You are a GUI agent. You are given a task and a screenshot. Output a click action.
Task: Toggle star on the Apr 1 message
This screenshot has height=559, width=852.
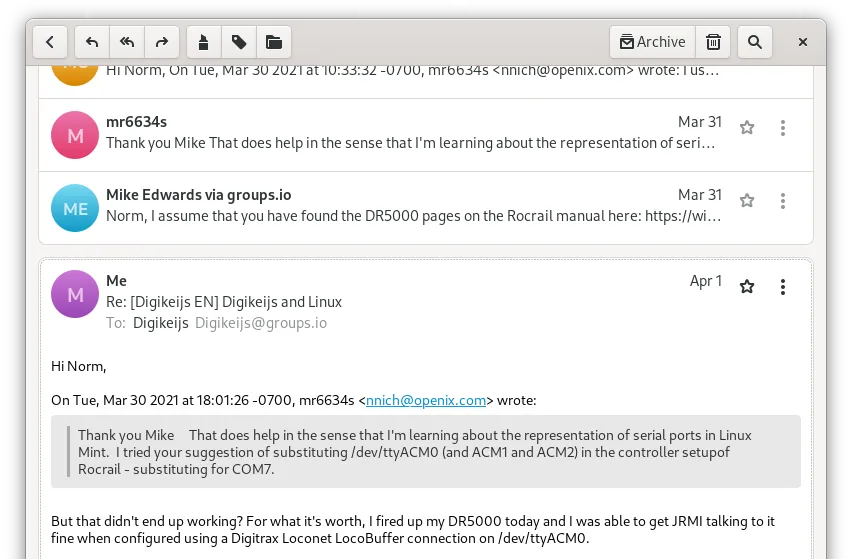[x=747, y=286]
